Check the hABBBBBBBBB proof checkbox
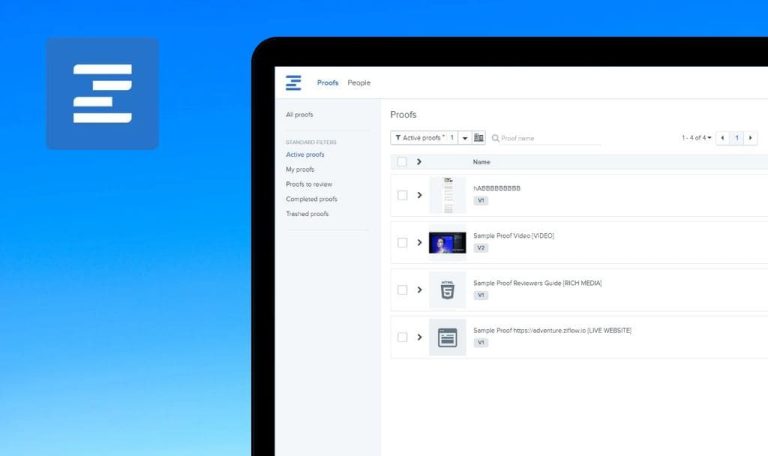This screenshot has height=456, width=768. coord(402,195)
